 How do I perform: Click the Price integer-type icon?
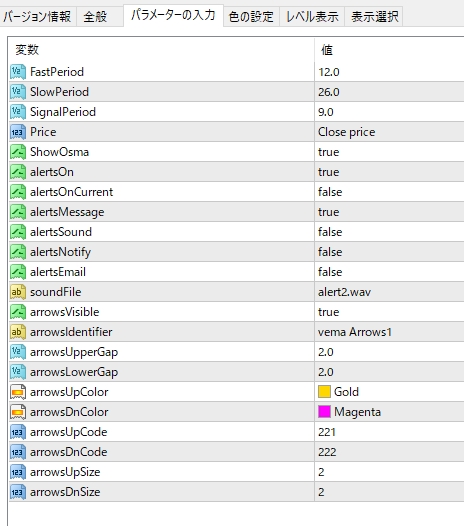pos(17,132)
